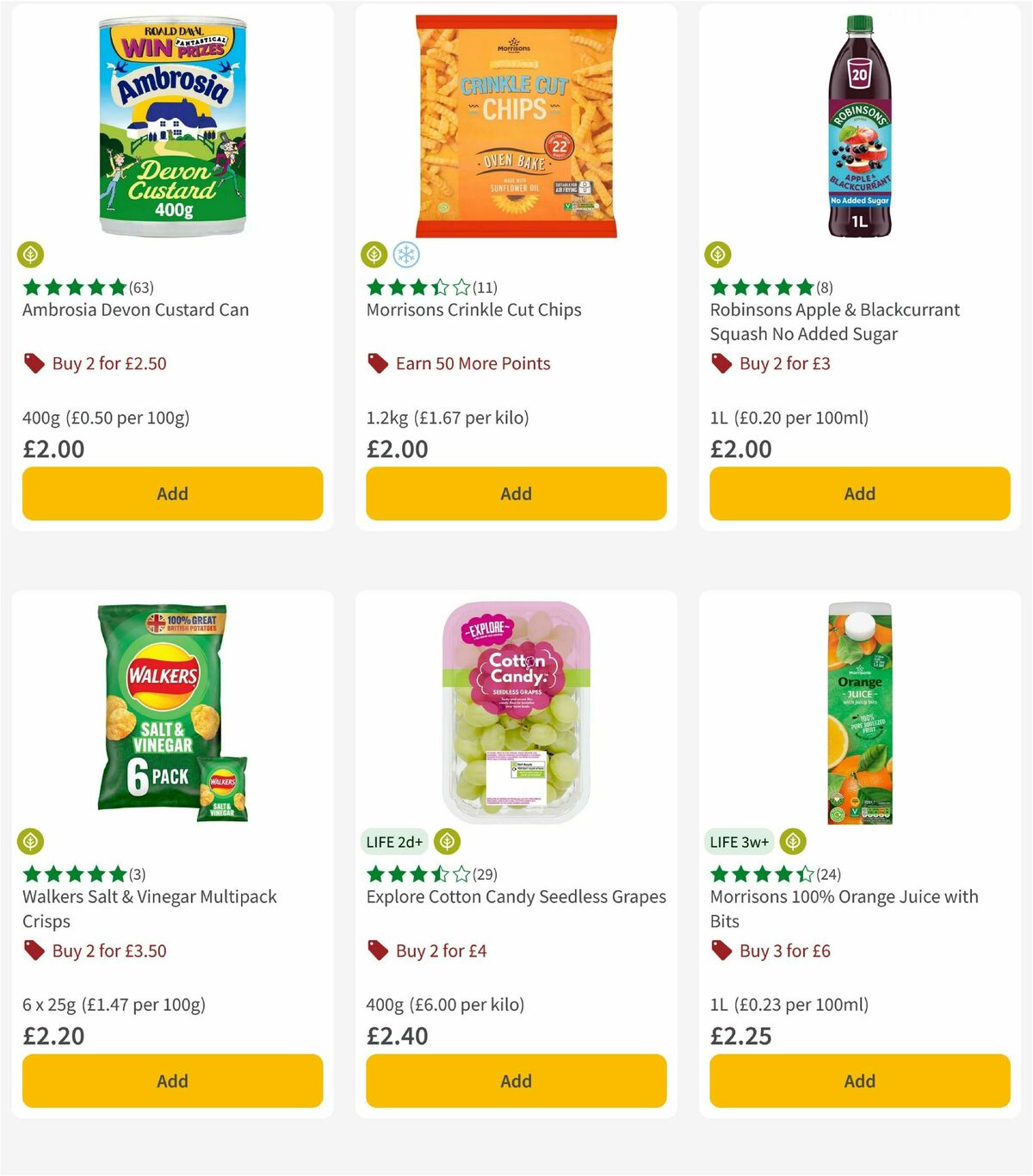The image size is (1033, 1176).
Task: Click the leaf icon beside the grapes LIFE badge
Action: tap(447, 842)
